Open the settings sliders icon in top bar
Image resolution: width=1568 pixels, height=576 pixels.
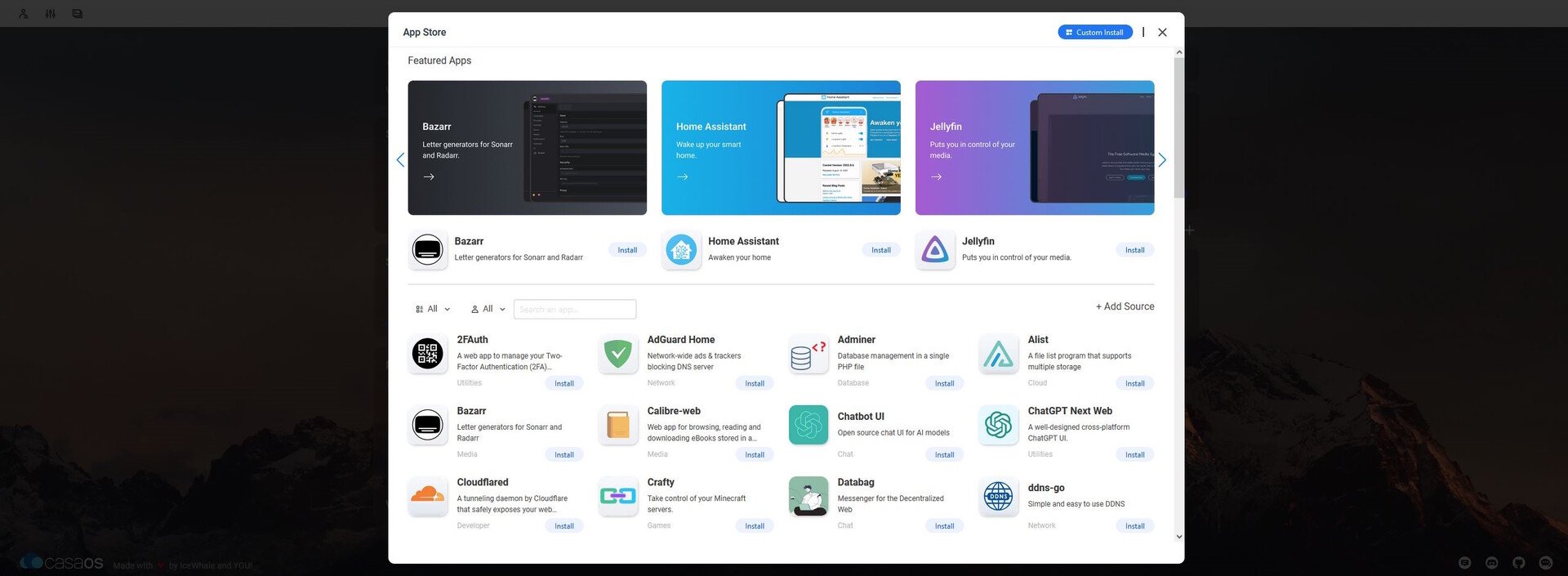click(51, 14)
